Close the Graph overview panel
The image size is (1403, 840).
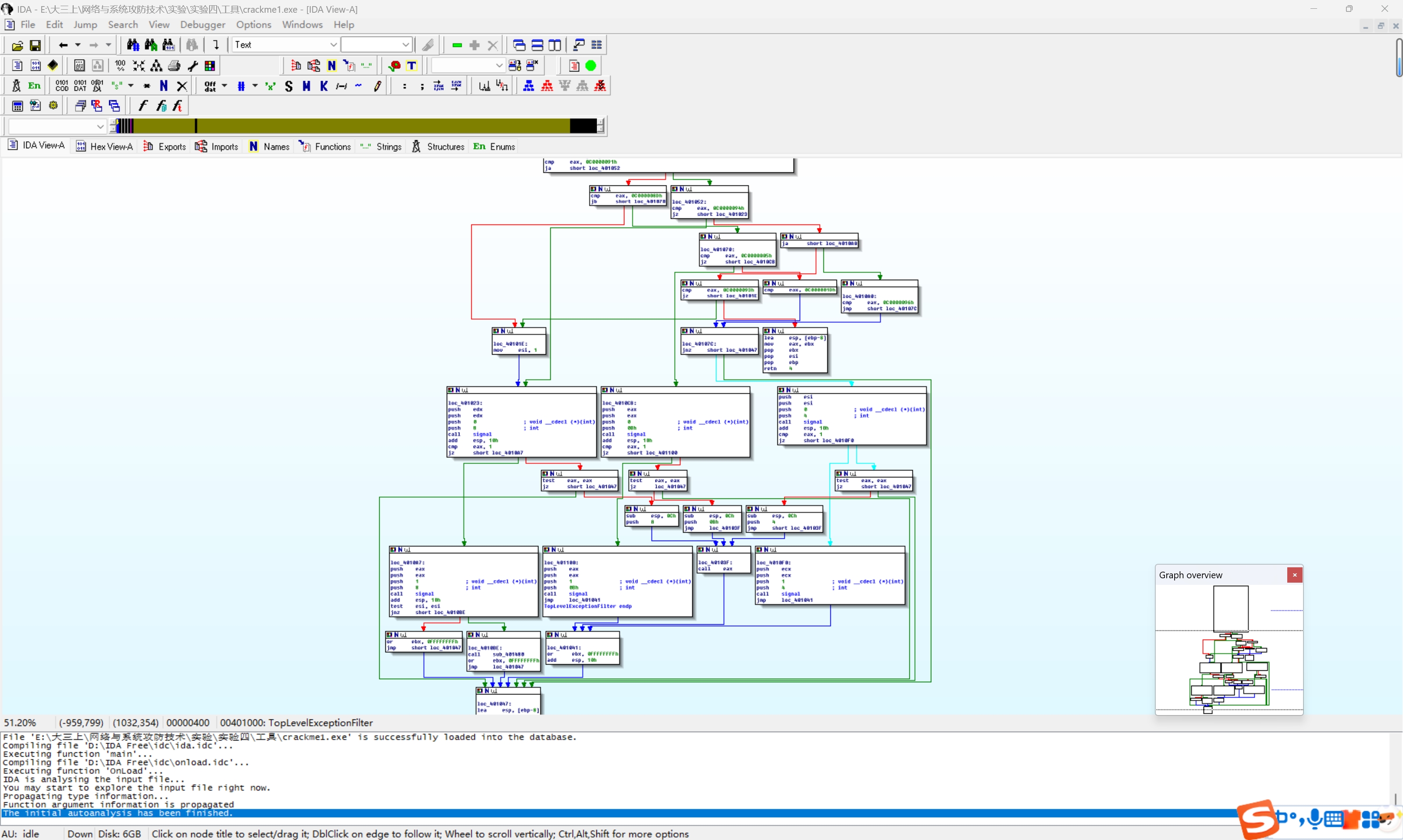click(x=1294, y=575)
